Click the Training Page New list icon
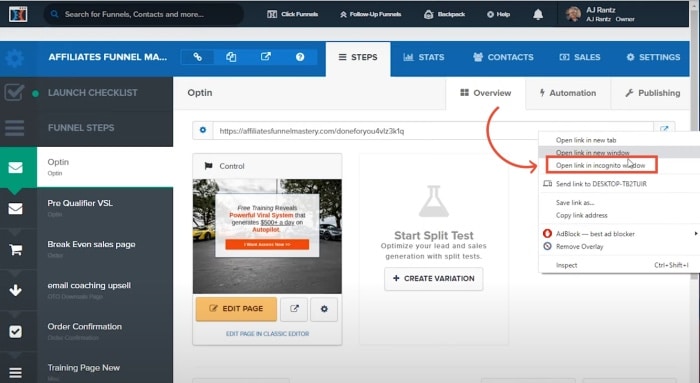The height and width of the screenshot is (383, 700). click(16, 373)
